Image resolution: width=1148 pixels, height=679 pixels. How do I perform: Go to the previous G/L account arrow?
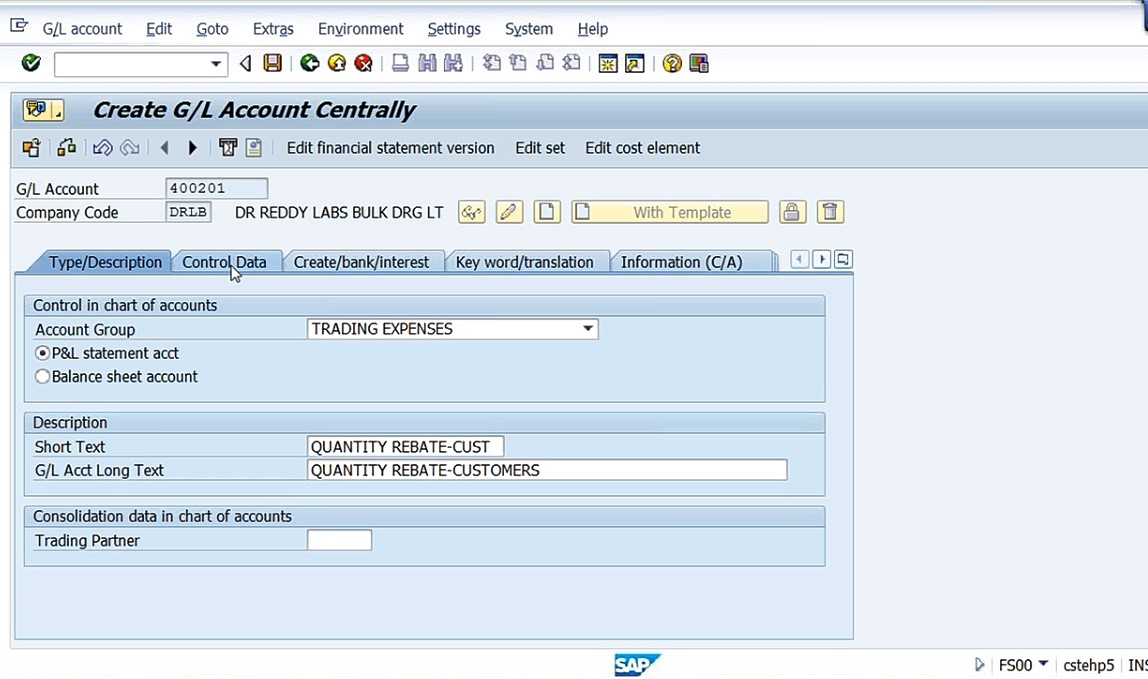tap(165, 148)
